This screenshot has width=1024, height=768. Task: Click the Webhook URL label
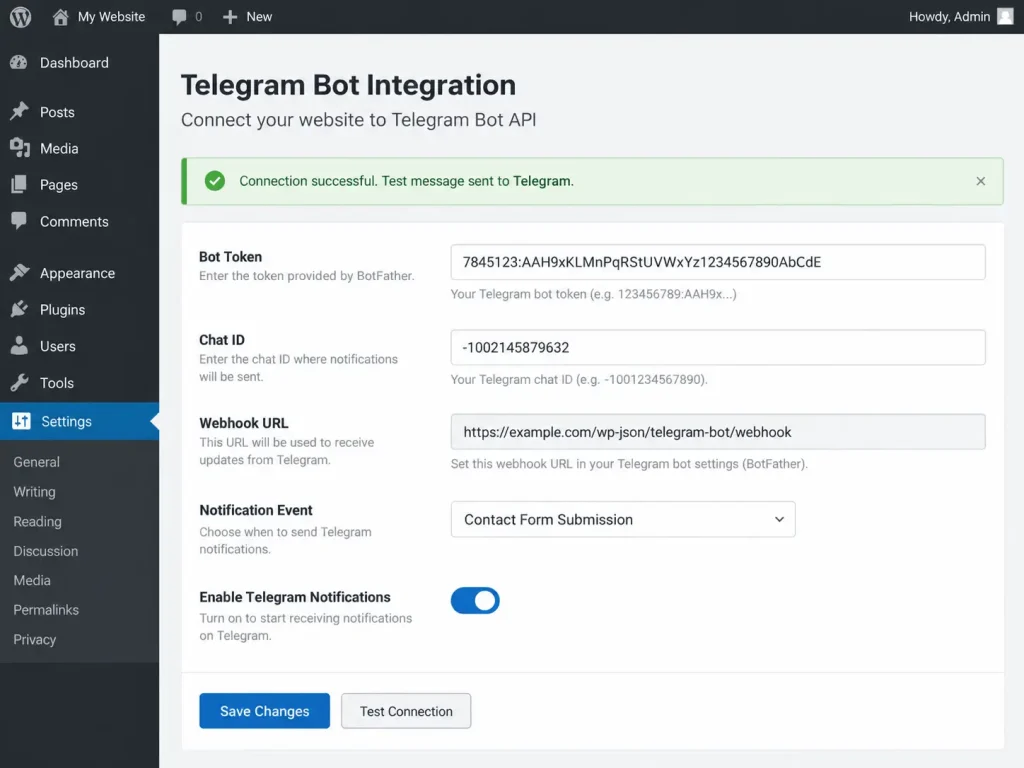pos(244,423)
